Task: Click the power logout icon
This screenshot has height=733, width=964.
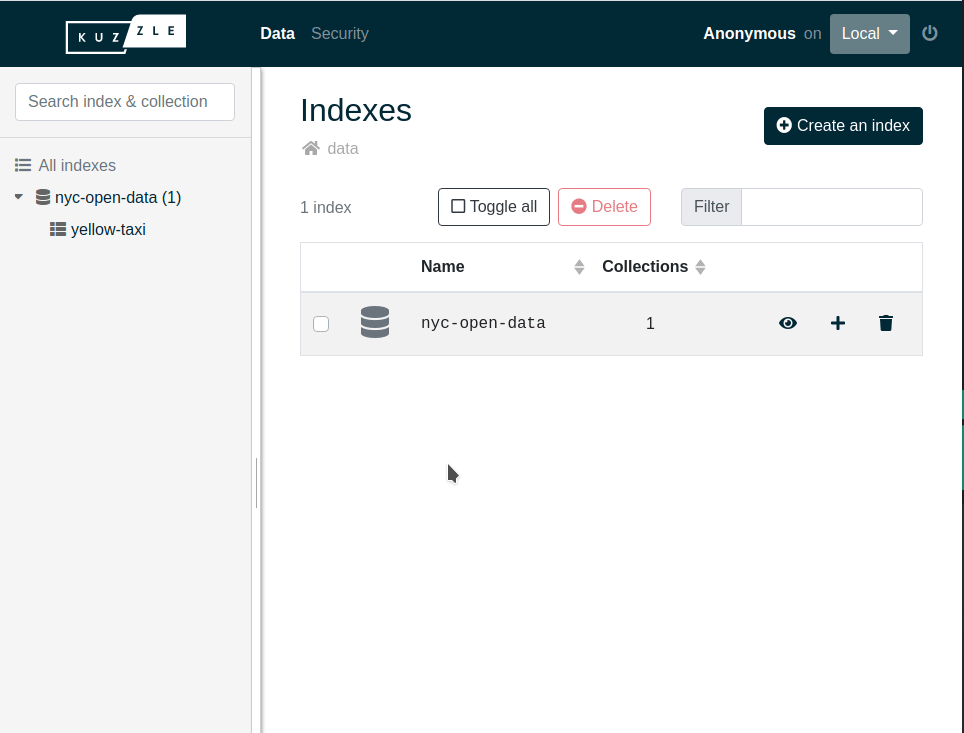Action: [x=930, y=33]
